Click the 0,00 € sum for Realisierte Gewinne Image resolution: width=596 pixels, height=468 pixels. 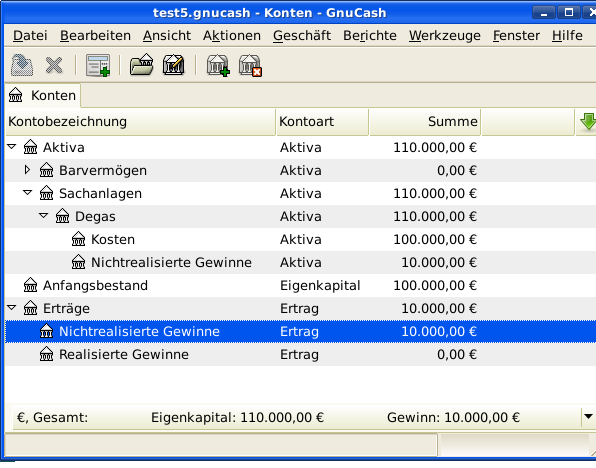(457, 355)
